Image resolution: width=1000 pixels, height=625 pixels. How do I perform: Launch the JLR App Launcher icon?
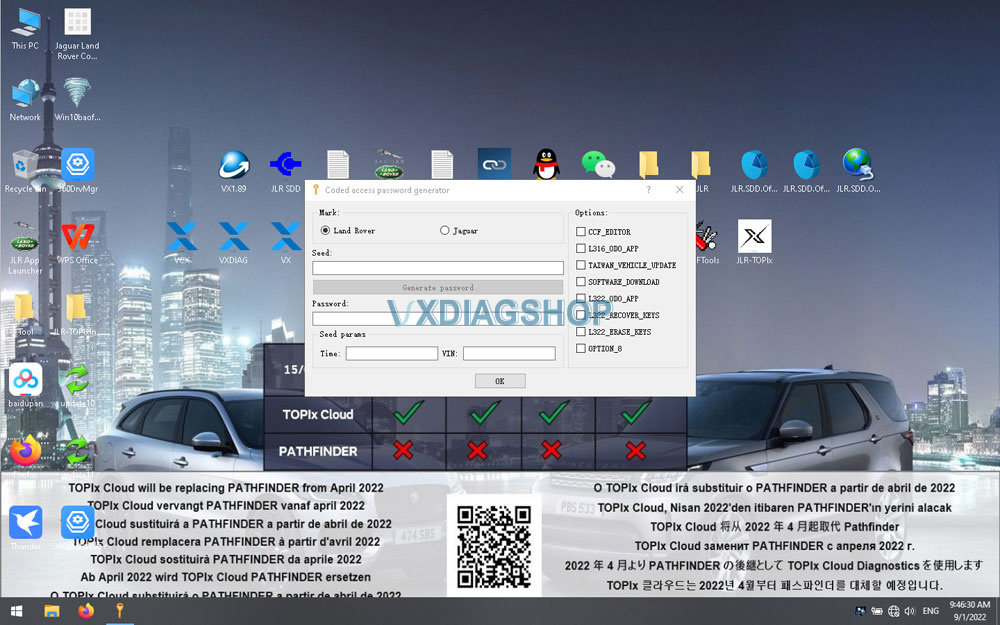pos(25,247)
